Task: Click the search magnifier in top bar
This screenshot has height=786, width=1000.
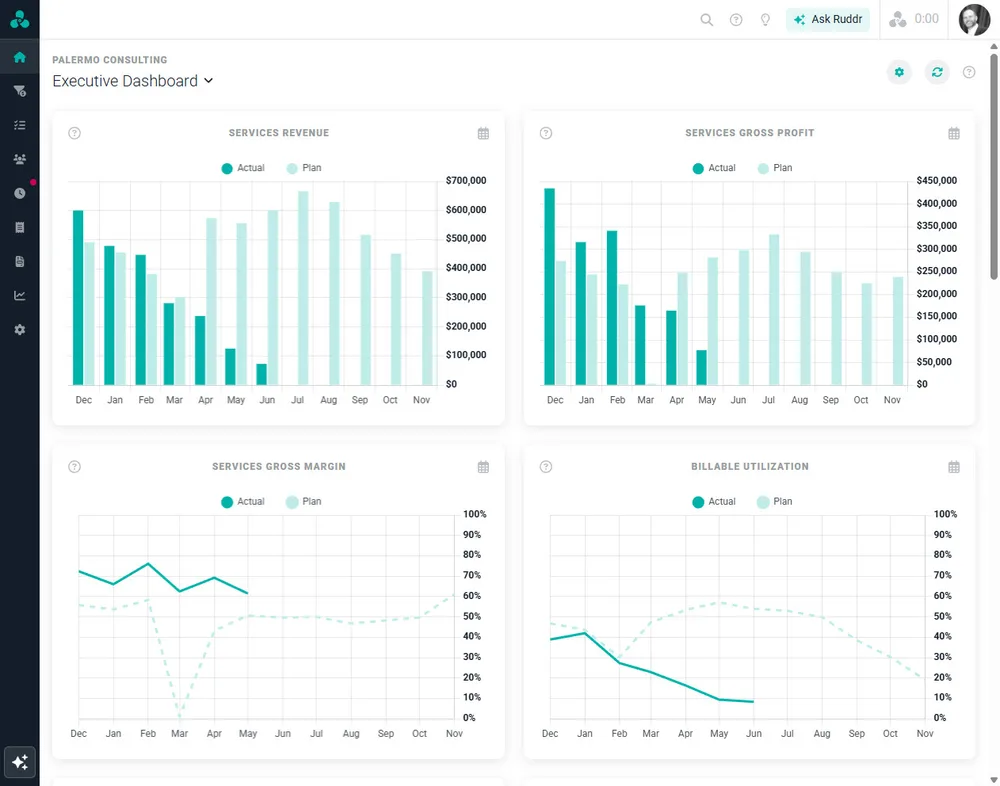Action: click(707, 20)
